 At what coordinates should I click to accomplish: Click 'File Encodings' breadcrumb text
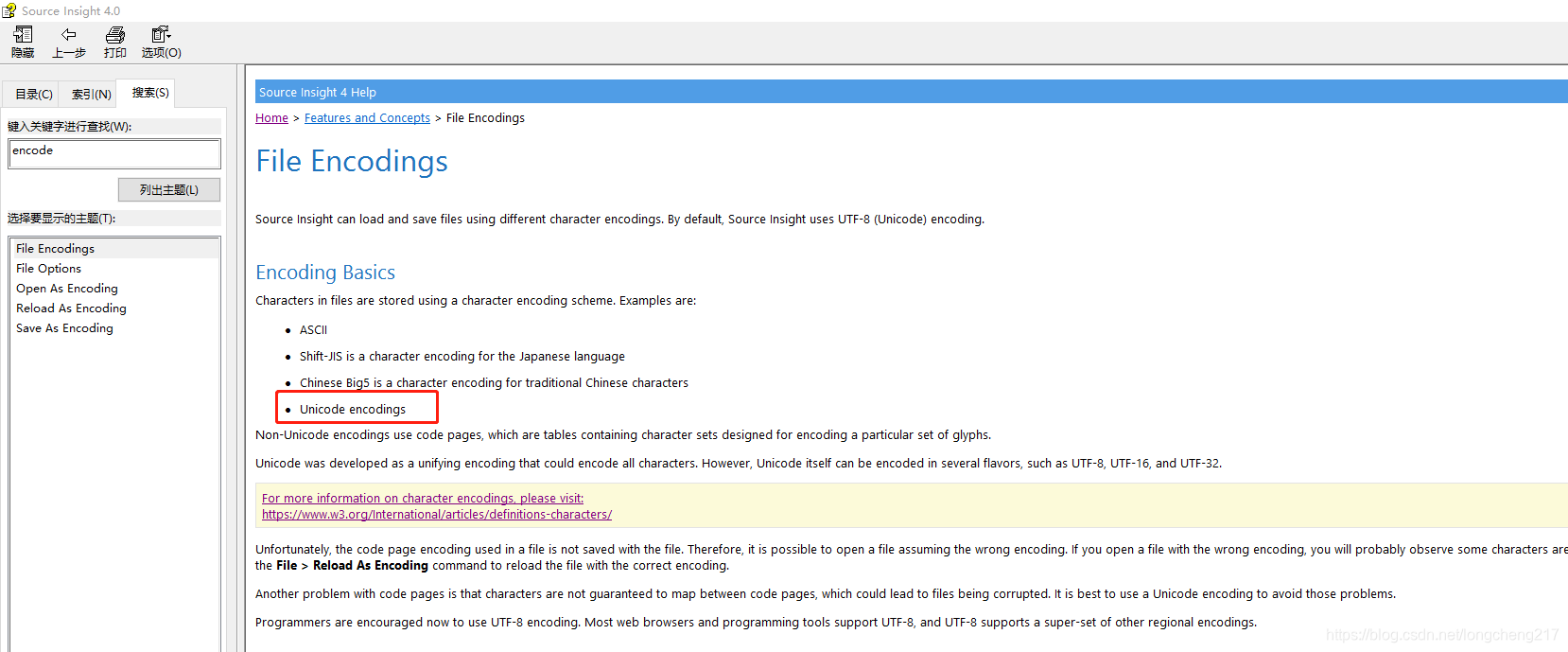(485, 117)
